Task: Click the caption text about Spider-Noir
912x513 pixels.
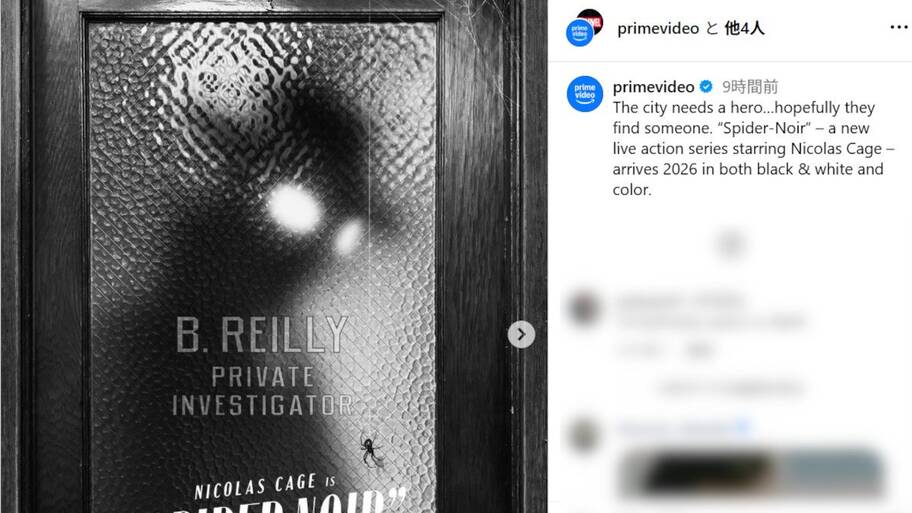Action: click(753, 148)
